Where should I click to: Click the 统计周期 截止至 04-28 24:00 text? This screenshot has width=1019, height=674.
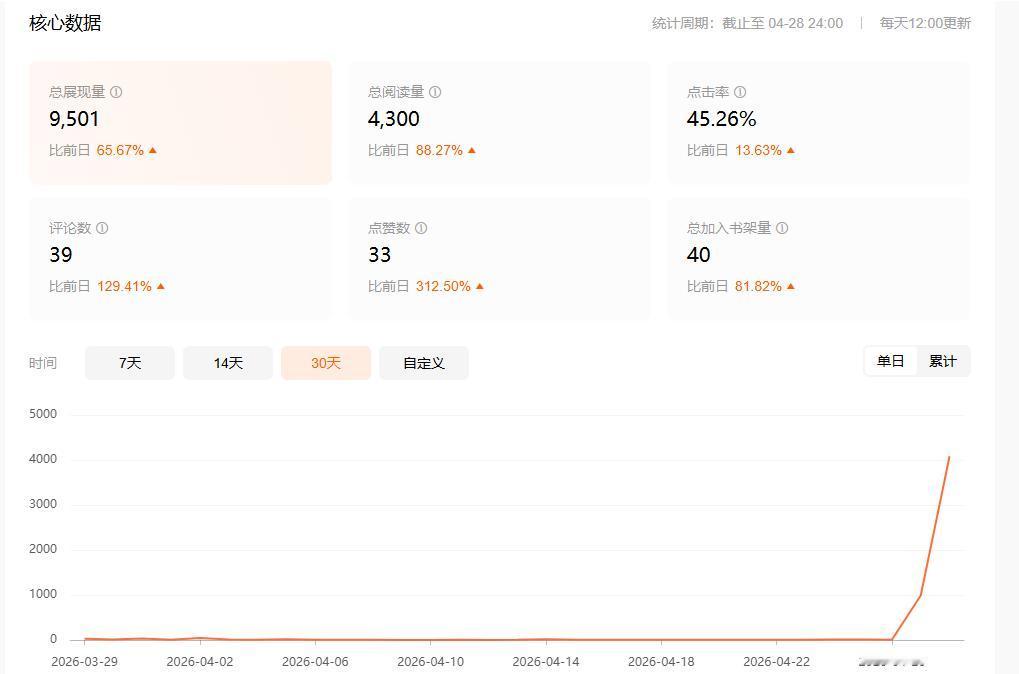[x=747, y=23]
